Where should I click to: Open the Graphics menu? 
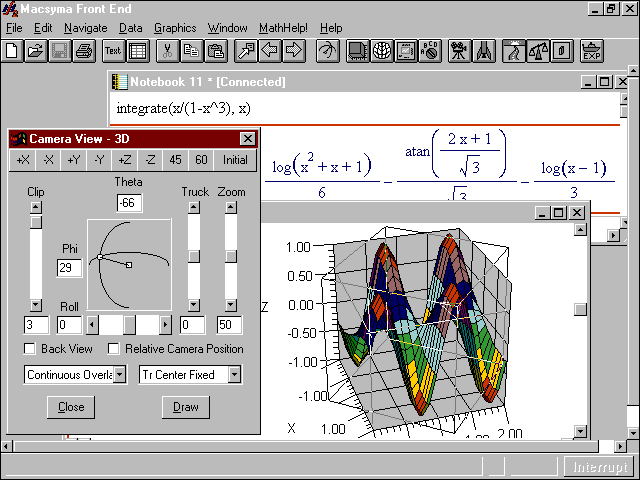(175, 28)
